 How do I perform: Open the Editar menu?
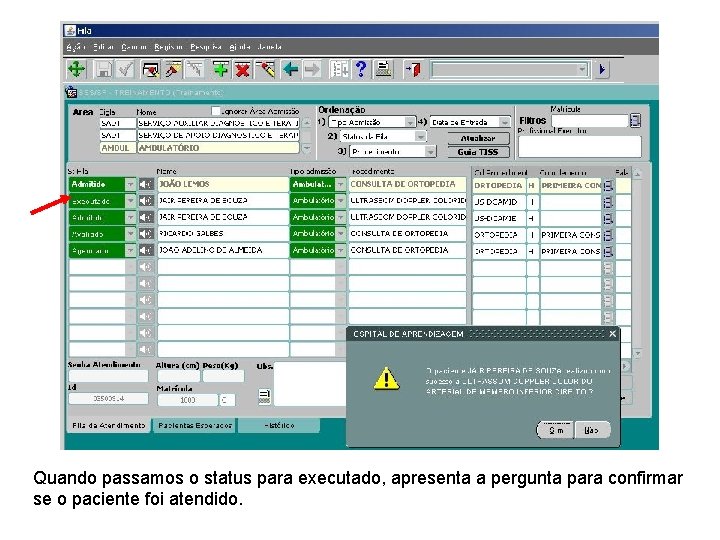click(103, 47)
